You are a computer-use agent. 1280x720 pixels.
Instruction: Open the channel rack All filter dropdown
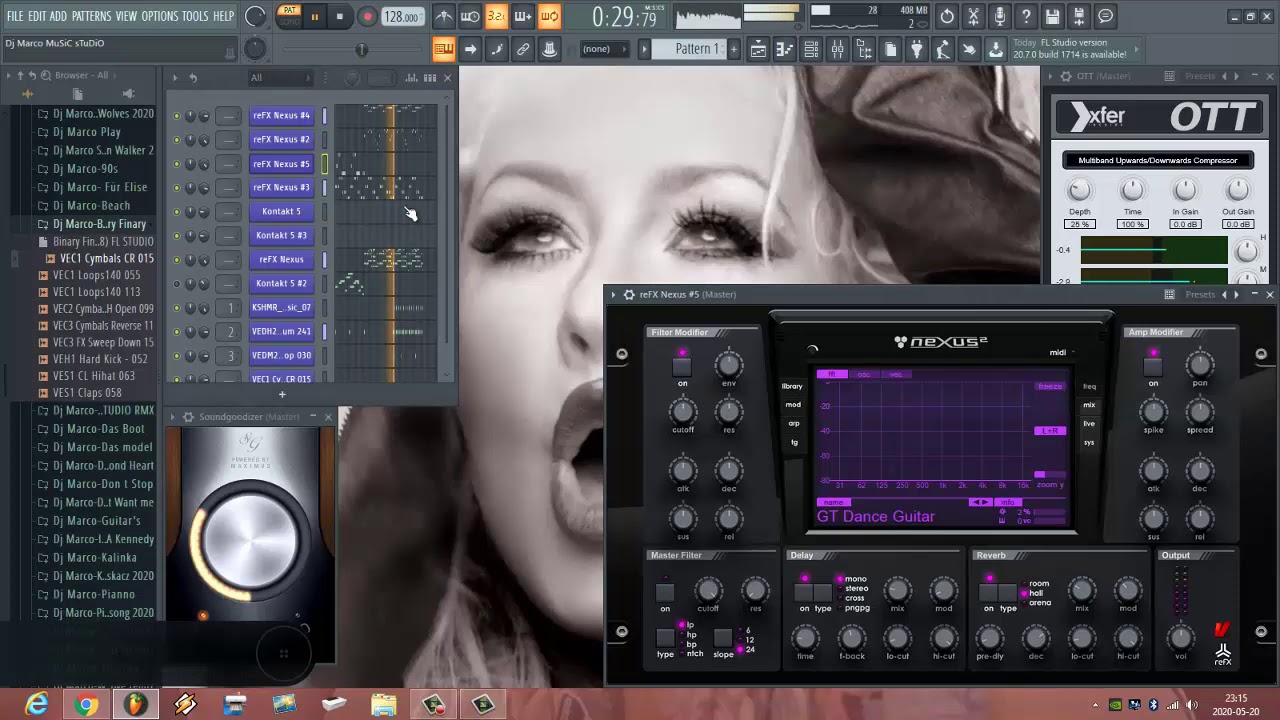280,77
